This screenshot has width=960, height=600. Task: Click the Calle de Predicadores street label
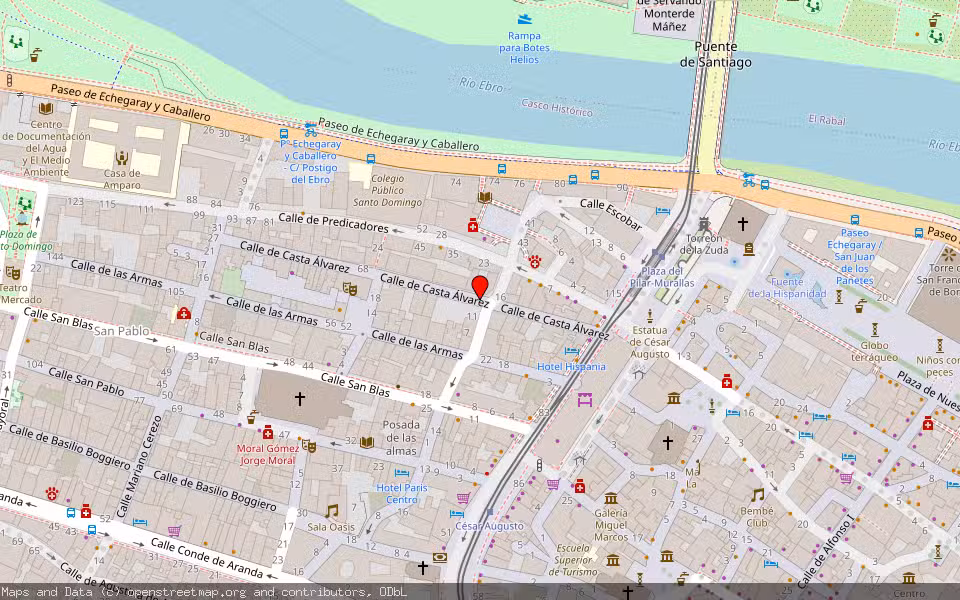(x=333, y=222)
